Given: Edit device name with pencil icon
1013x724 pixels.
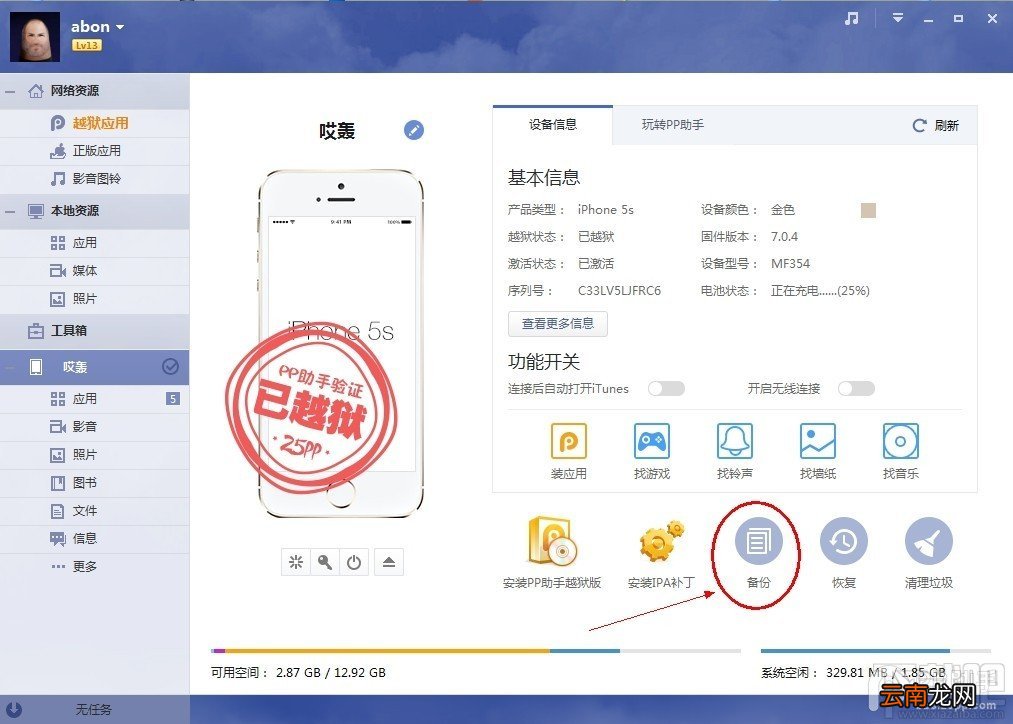Looking at the screenshot, I should (414, 130).
